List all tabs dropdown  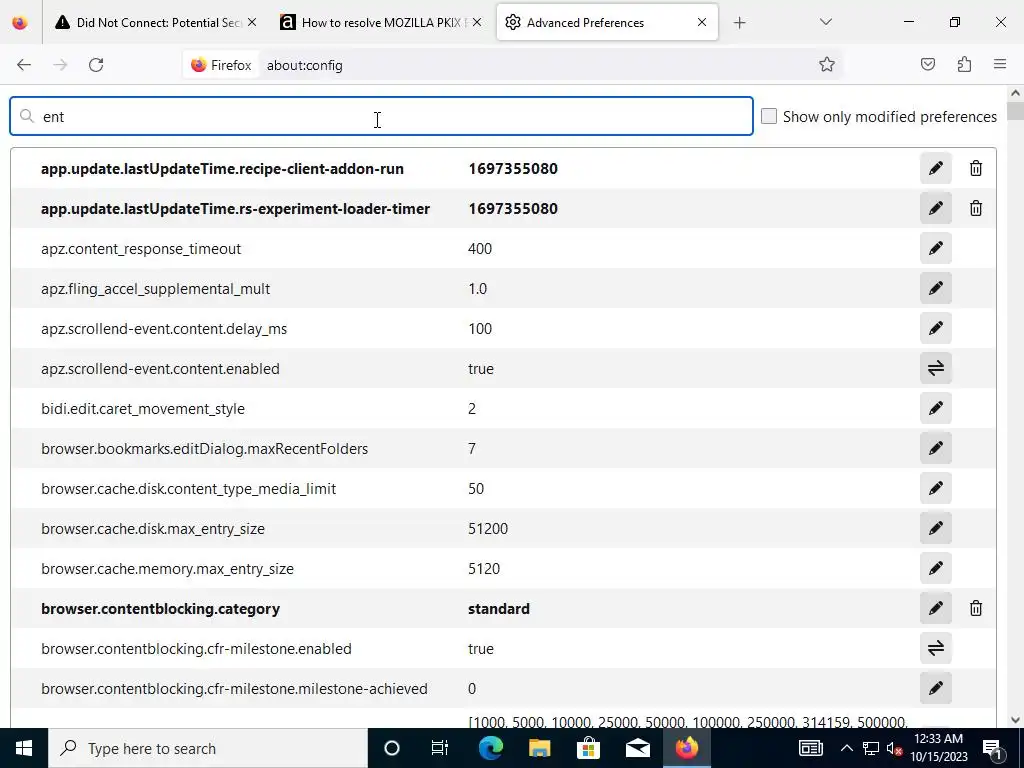[x=825, y=22]
